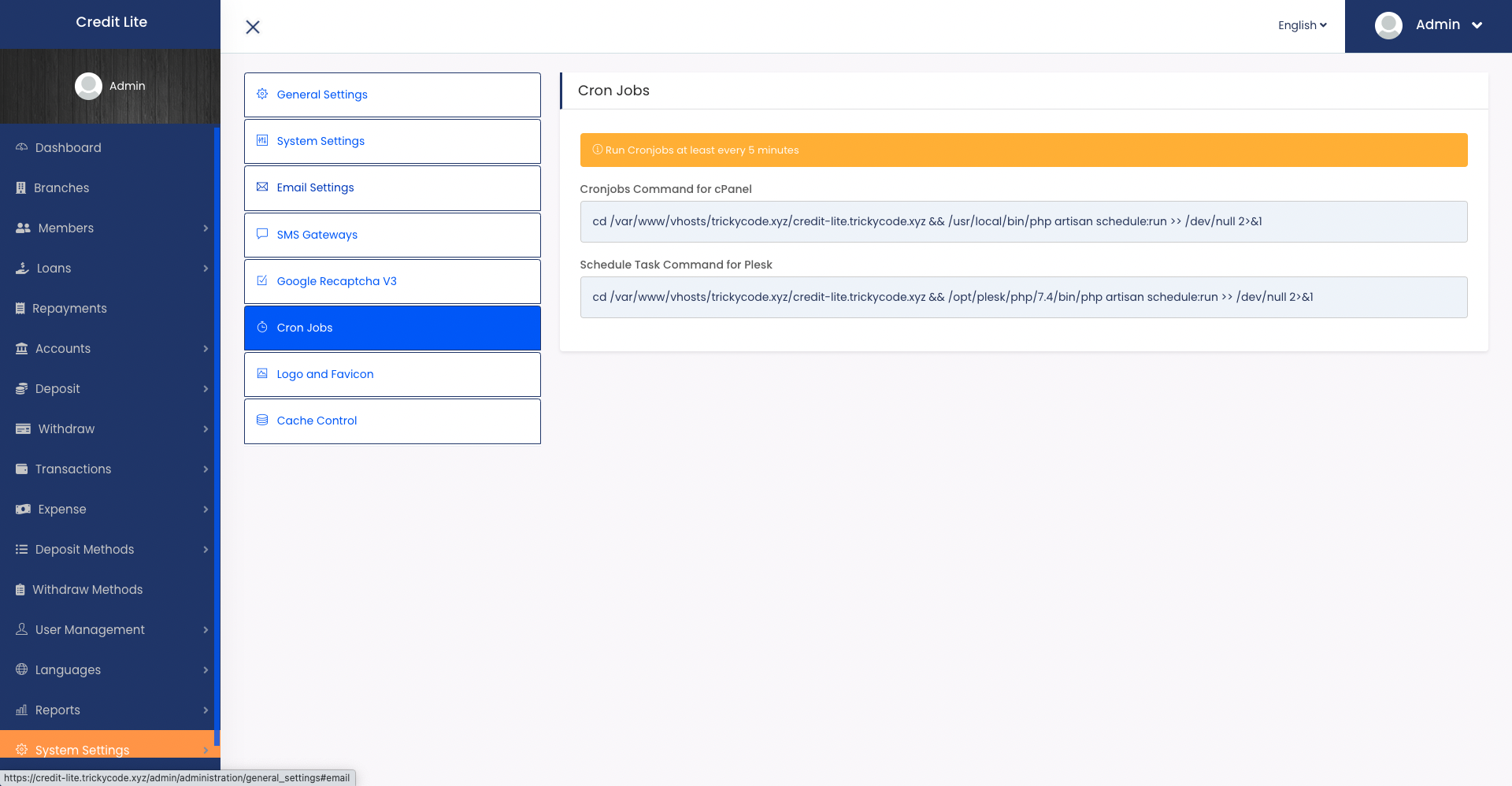Click the Expense money bill icon
The height and width of the screenshot is (786, 1512).
coord(23,509)
